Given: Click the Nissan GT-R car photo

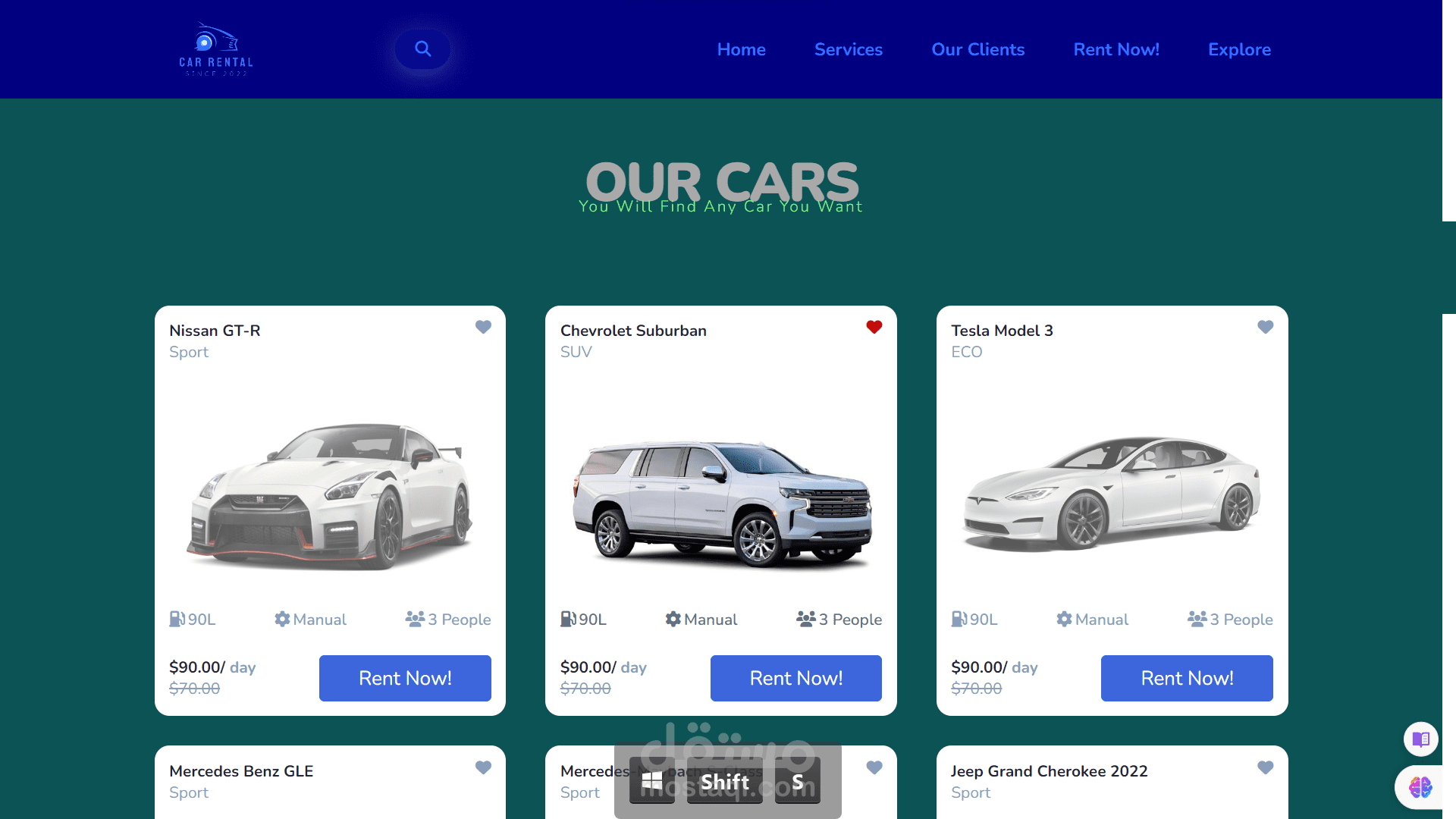Looking at the screenshot, I should tap(330, 495).
